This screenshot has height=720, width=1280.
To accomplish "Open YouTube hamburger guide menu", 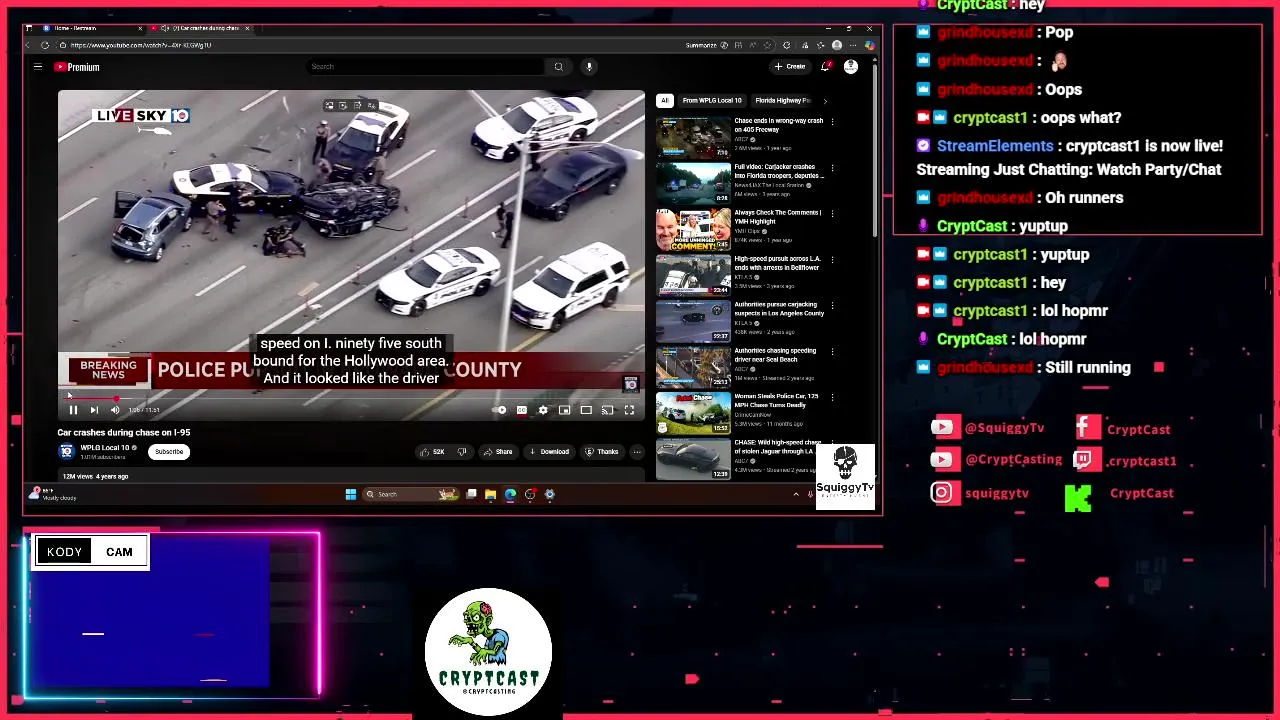I will tap(38, 67).
